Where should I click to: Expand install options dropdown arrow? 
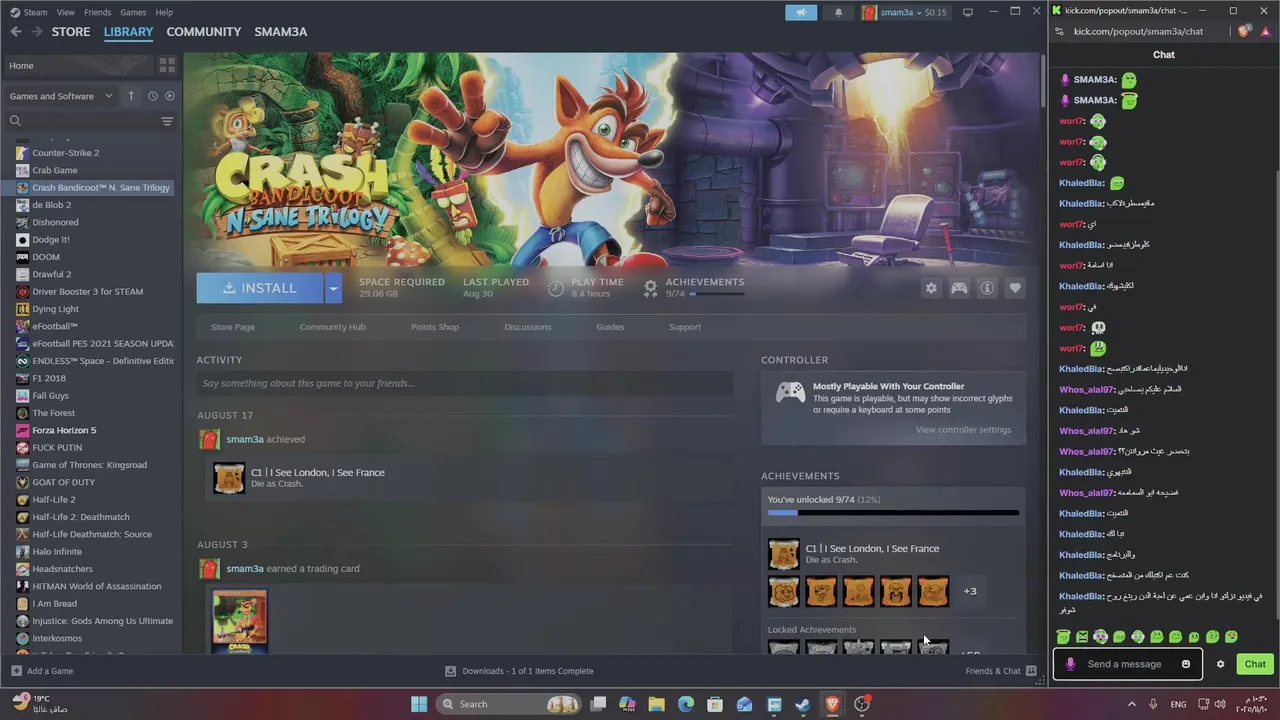tap(333, 288)
